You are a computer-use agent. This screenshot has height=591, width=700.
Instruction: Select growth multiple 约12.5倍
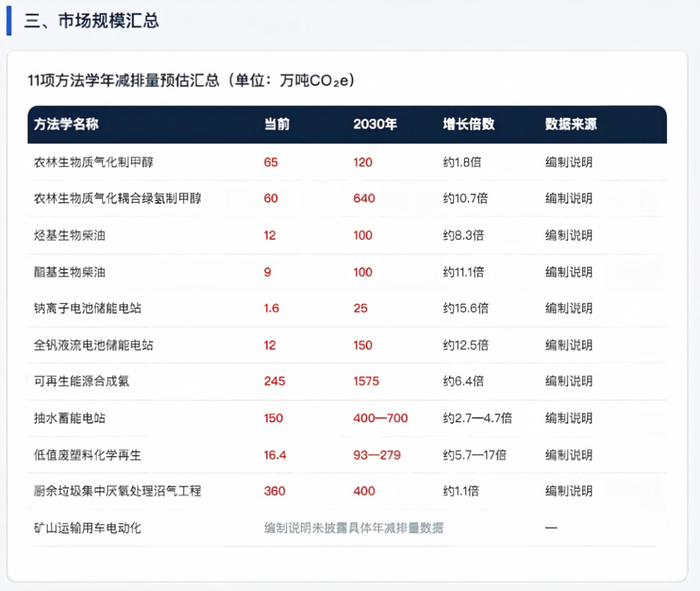coord(466,345)
